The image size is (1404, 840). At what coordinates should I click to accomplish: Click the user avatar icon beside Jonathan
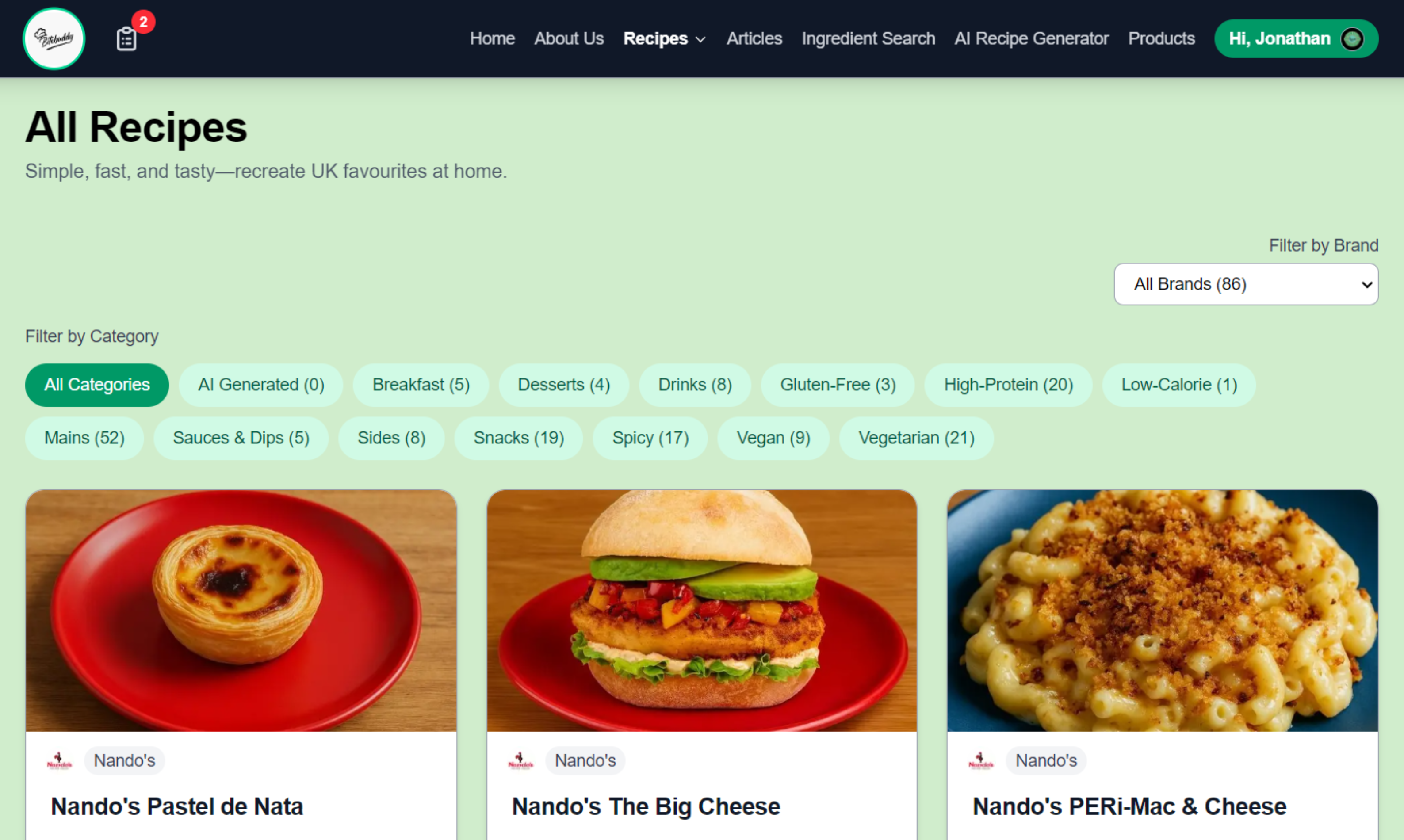point(1352,38)
